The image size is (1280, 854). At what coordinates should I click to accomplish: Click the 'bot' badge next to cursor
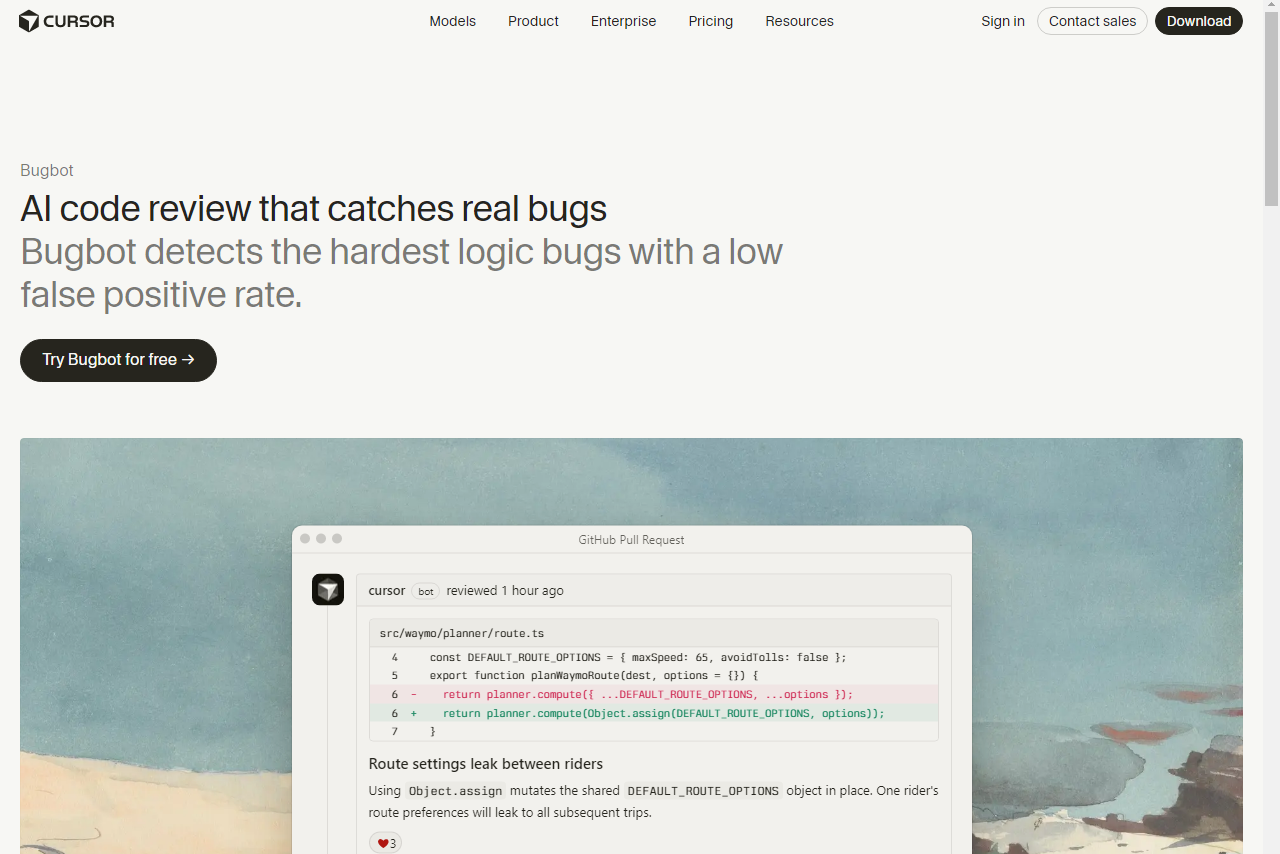pyautogui.click(x=426, y=591)
